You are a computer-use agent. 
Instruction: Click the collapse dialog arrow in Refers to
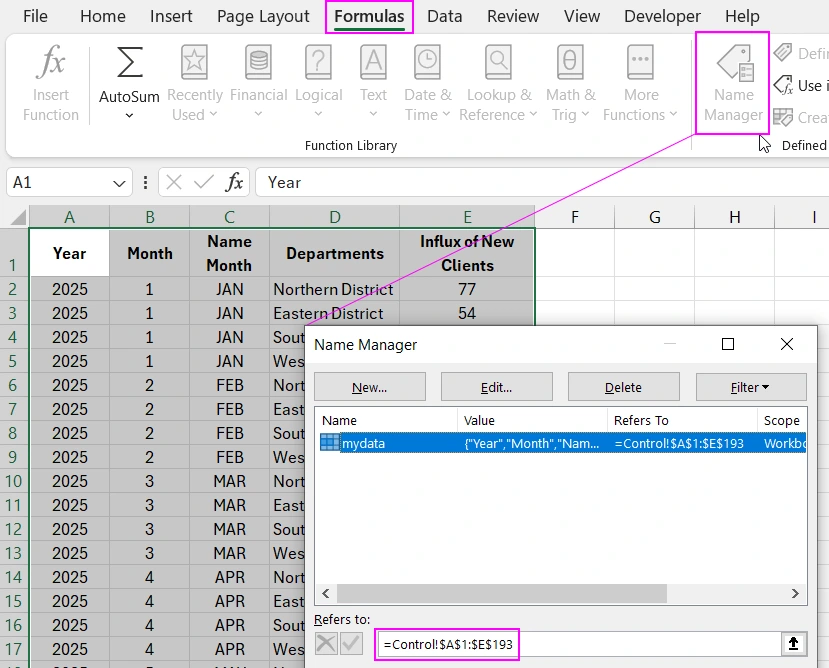[x=793, y=644]
